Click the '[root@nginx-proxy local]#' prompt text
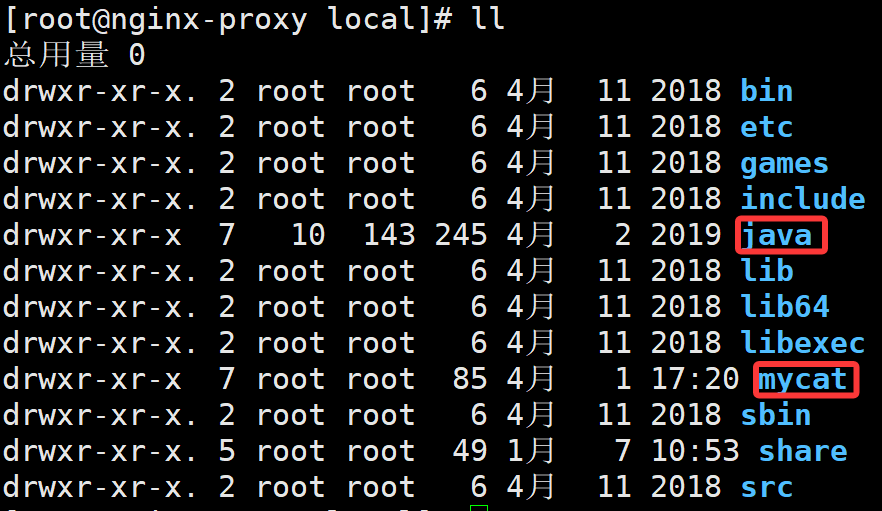 228,20
